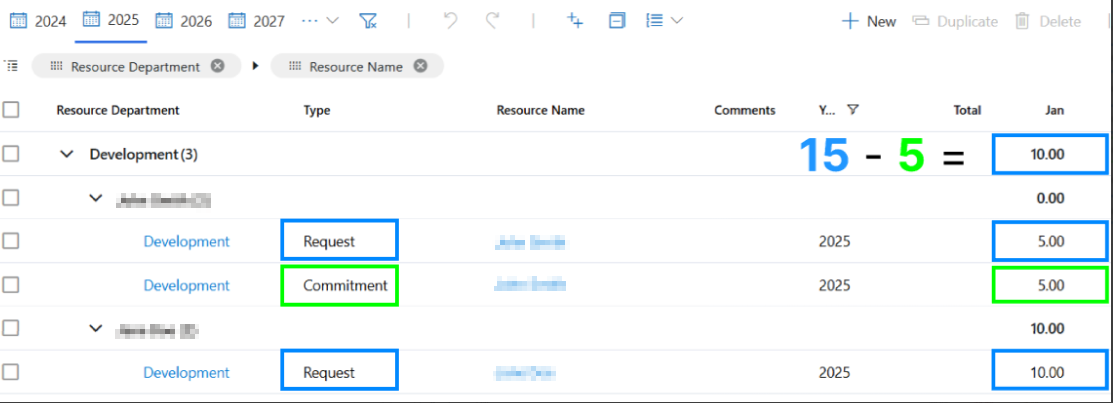
Task: Click the Jan 0.00 subtotal cell
Action: tap(1051, 199)
